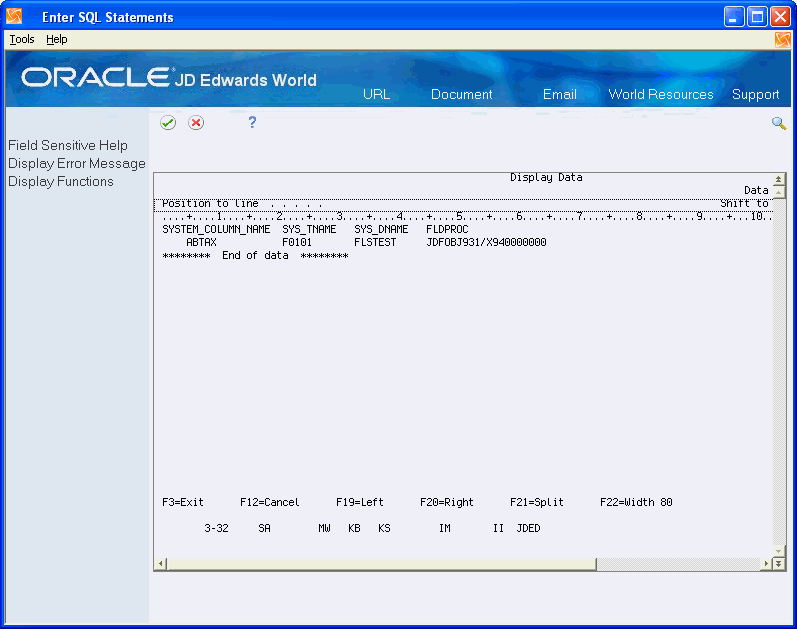The image size is (797, 629).
Task: Maximize the Enter SQL Statements window
Action: pyautogui.click(x=757, y=17)
